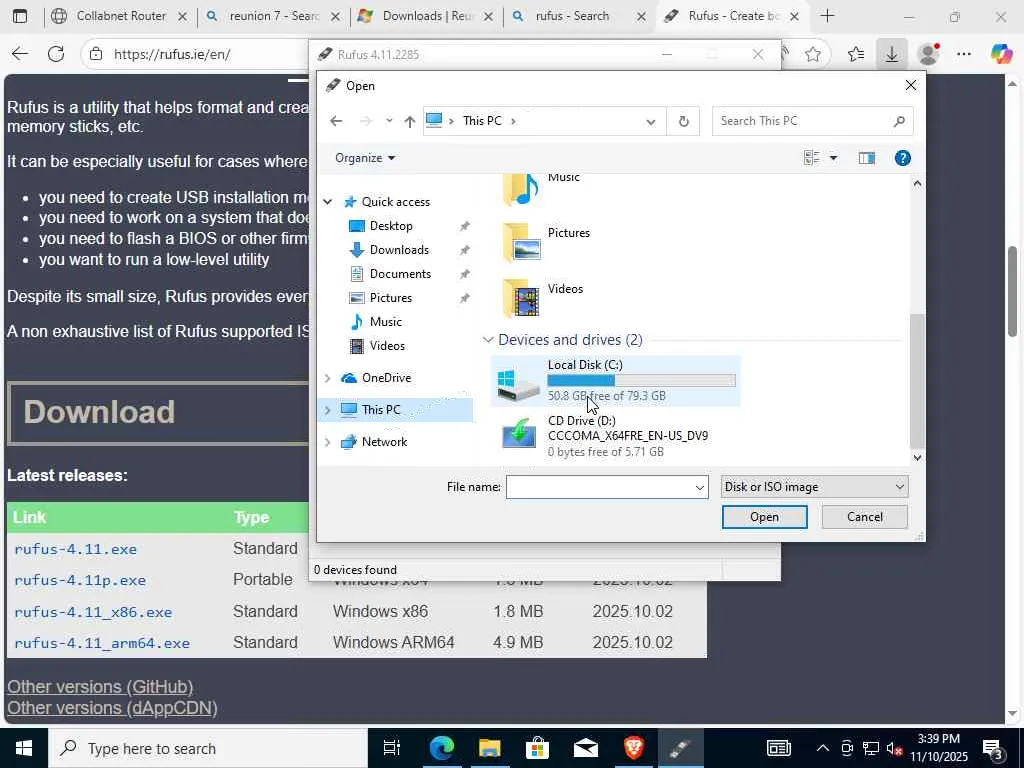Click the Cancel button
The width and height of the screenshot is (1024, 768).
click(865, 517)
